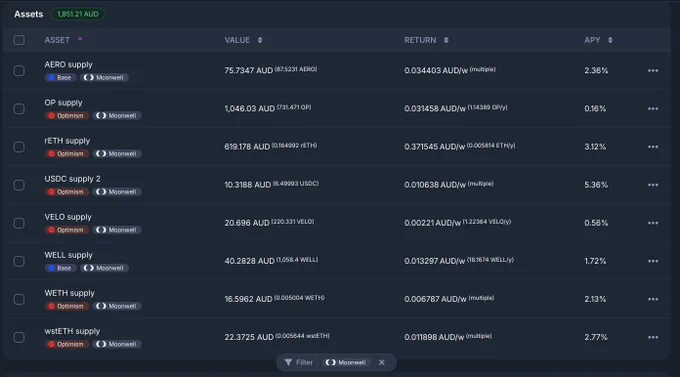The width and height of the screenshot is (680, 377).
Task: Select the USDC supply 2 asset name
Action: pos(72,179)
